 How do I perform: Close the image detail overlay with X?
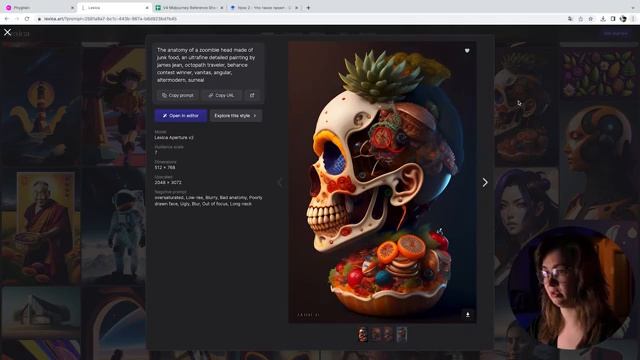[x=7, y=32]
